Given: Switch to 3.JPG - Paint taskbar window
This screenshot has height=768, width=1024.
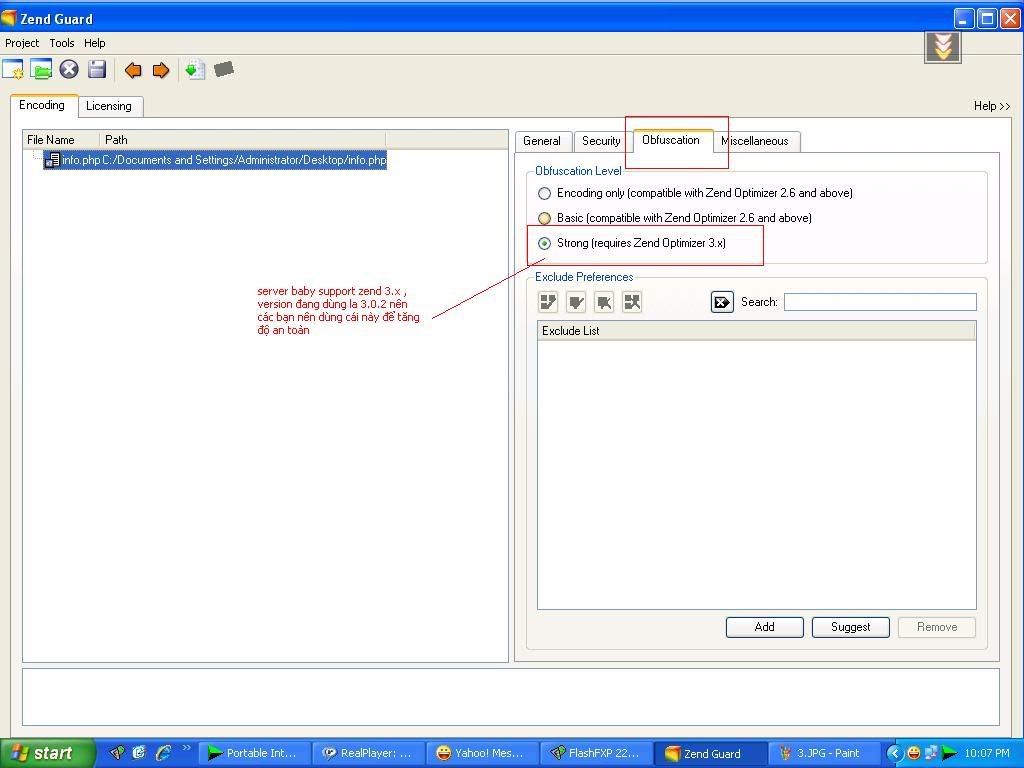Looking at the screenshot, I should [822, 753].
